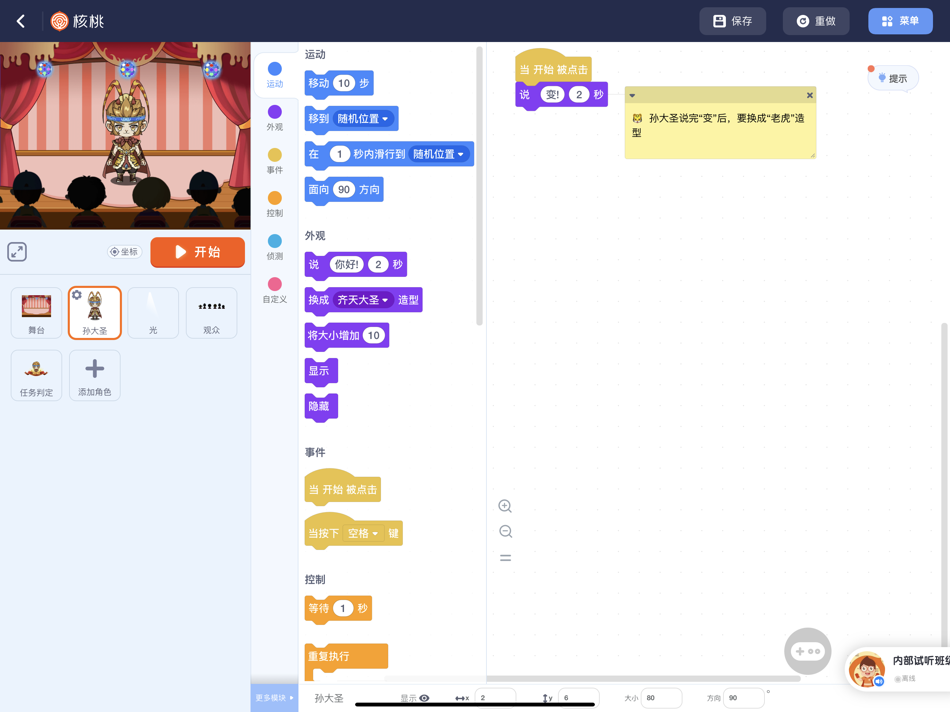Viewport: 950px width, 712px height.
Task: Expand 更多模块 more modules
Action: pos(274,698)
